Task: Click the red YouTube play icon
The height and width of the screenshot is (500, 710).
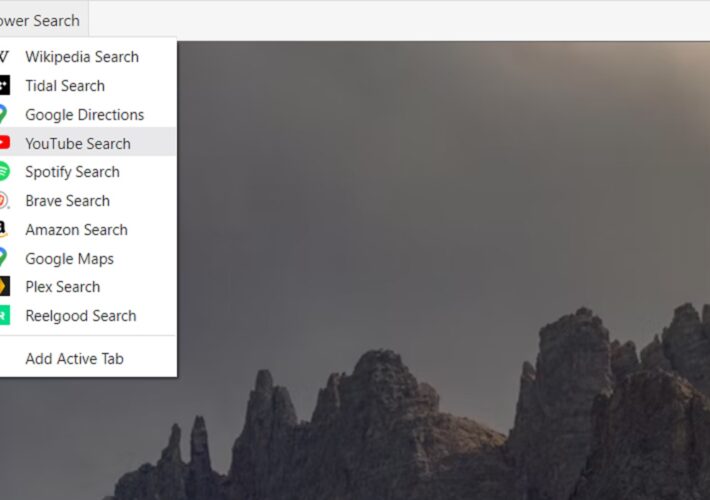Action: click(x=5, y=142)
